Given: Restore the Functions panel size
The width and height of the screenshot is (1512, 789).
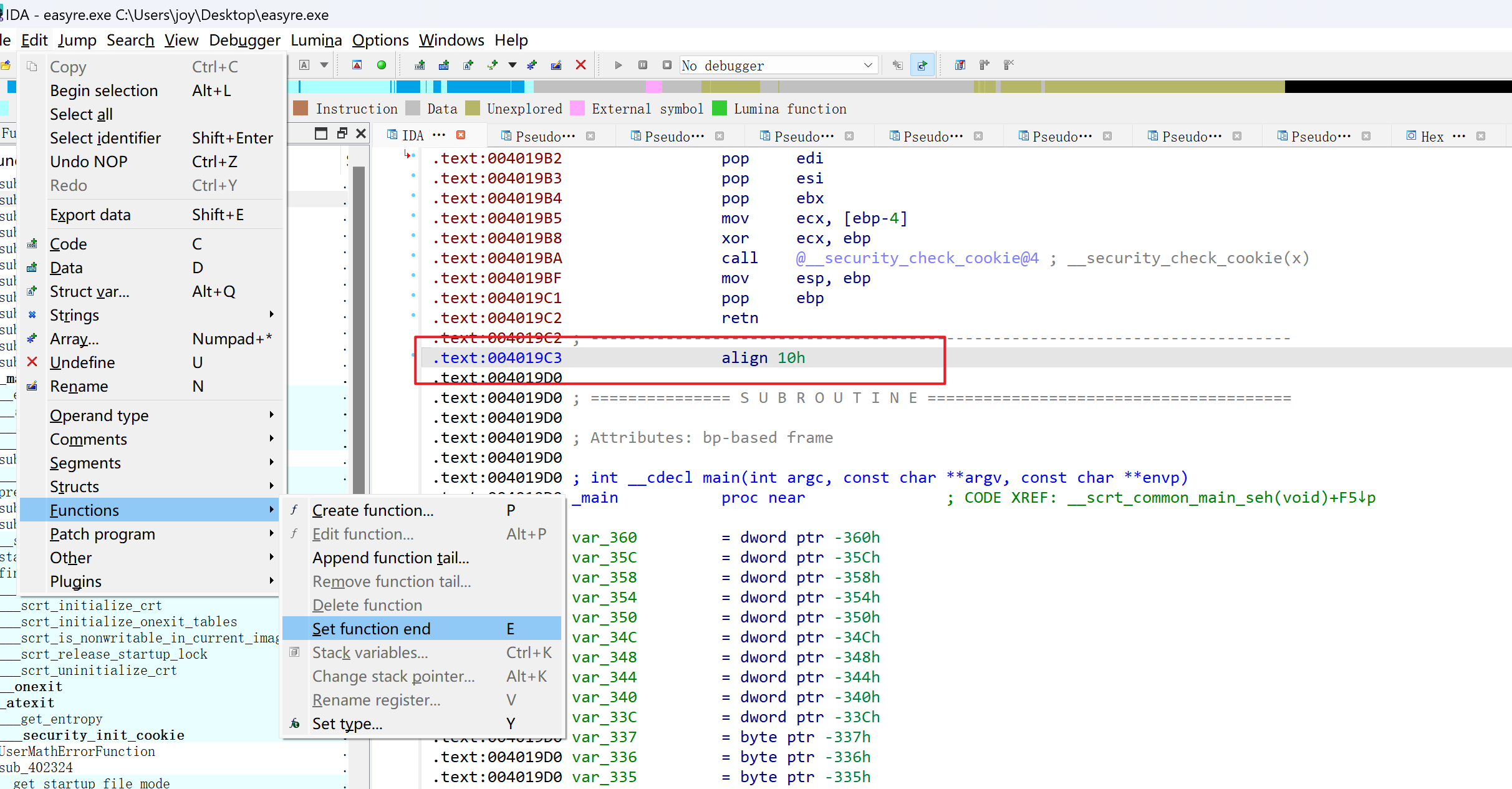Looking at the screenshot, I should (342, 133).
